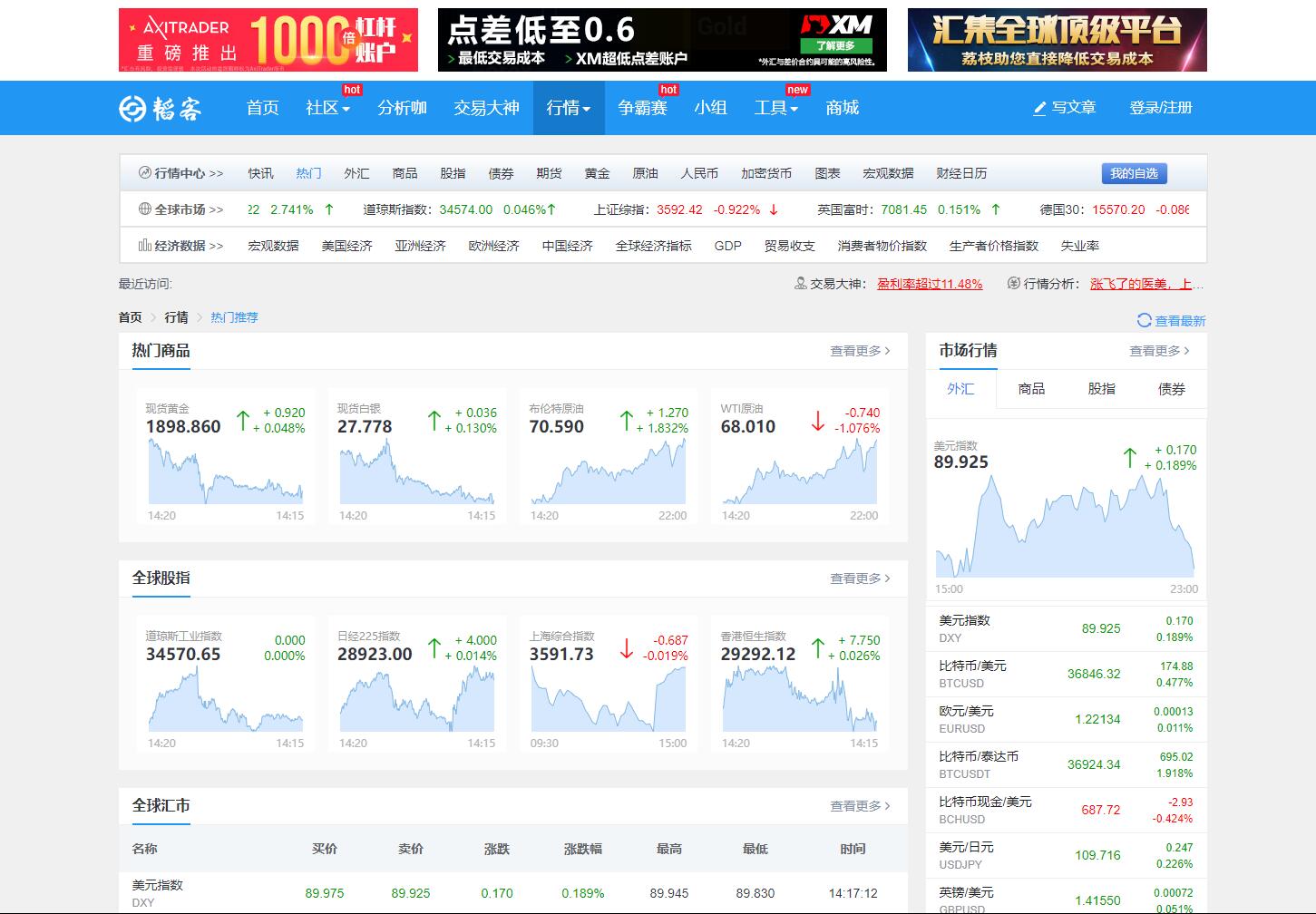Open the 行情 dropdown in navbar
The width and height of the screenshot is (1316, 914).
pos(568,108)
